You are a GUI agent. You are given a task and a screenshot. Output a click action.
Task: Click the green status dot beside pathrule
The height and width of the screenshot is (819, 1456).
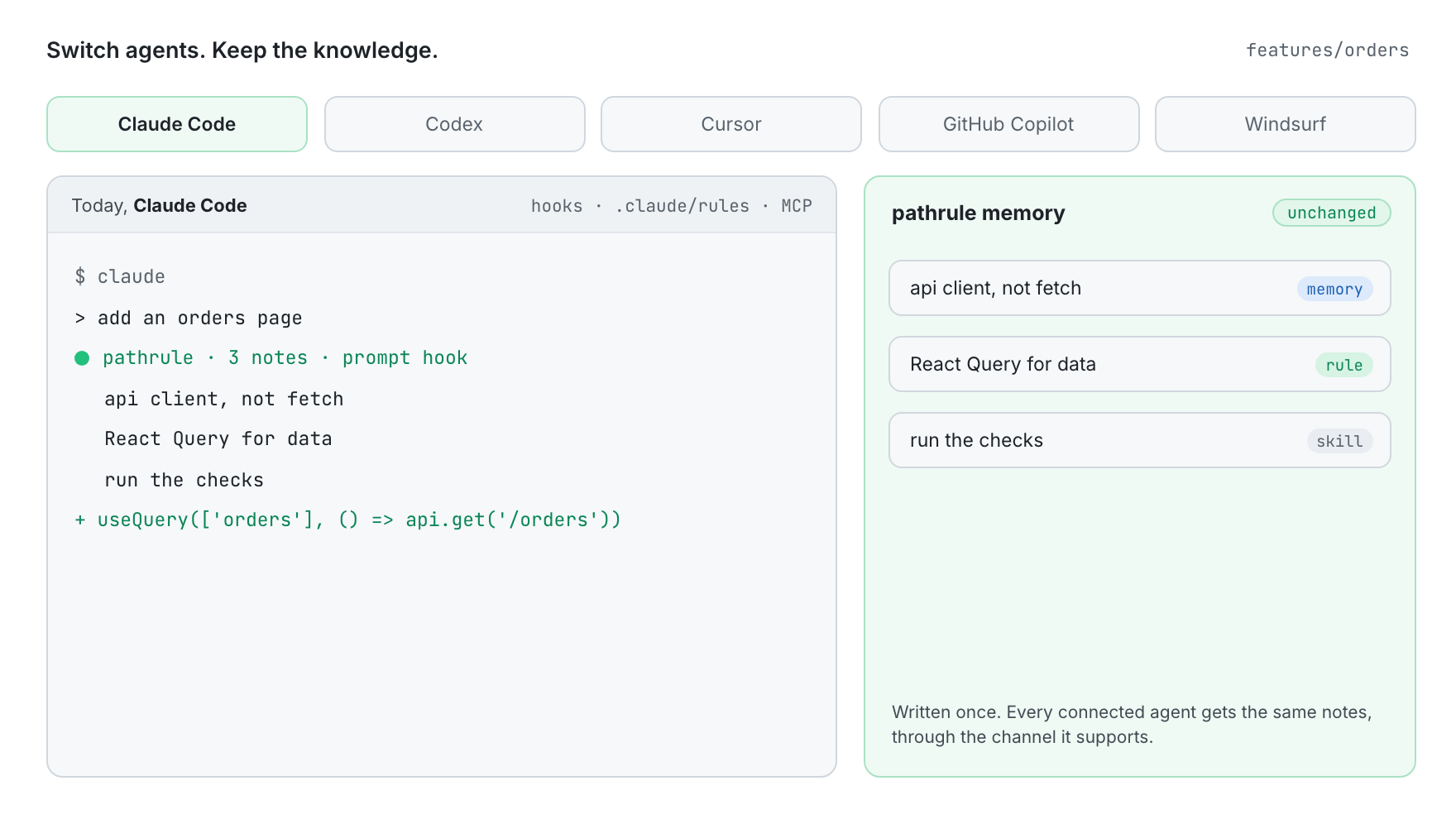[x=82, y=358]
